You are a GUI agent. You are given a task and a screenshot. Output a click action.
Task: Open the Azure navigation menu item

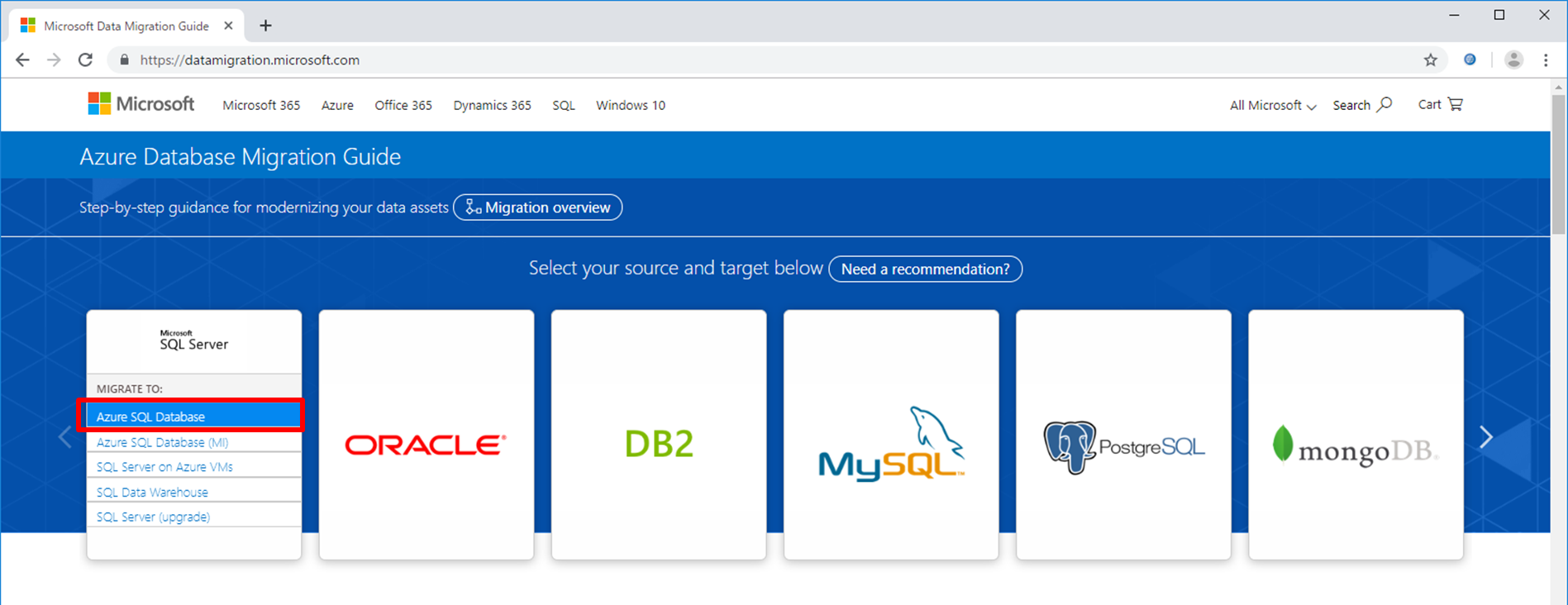point(337,105)
